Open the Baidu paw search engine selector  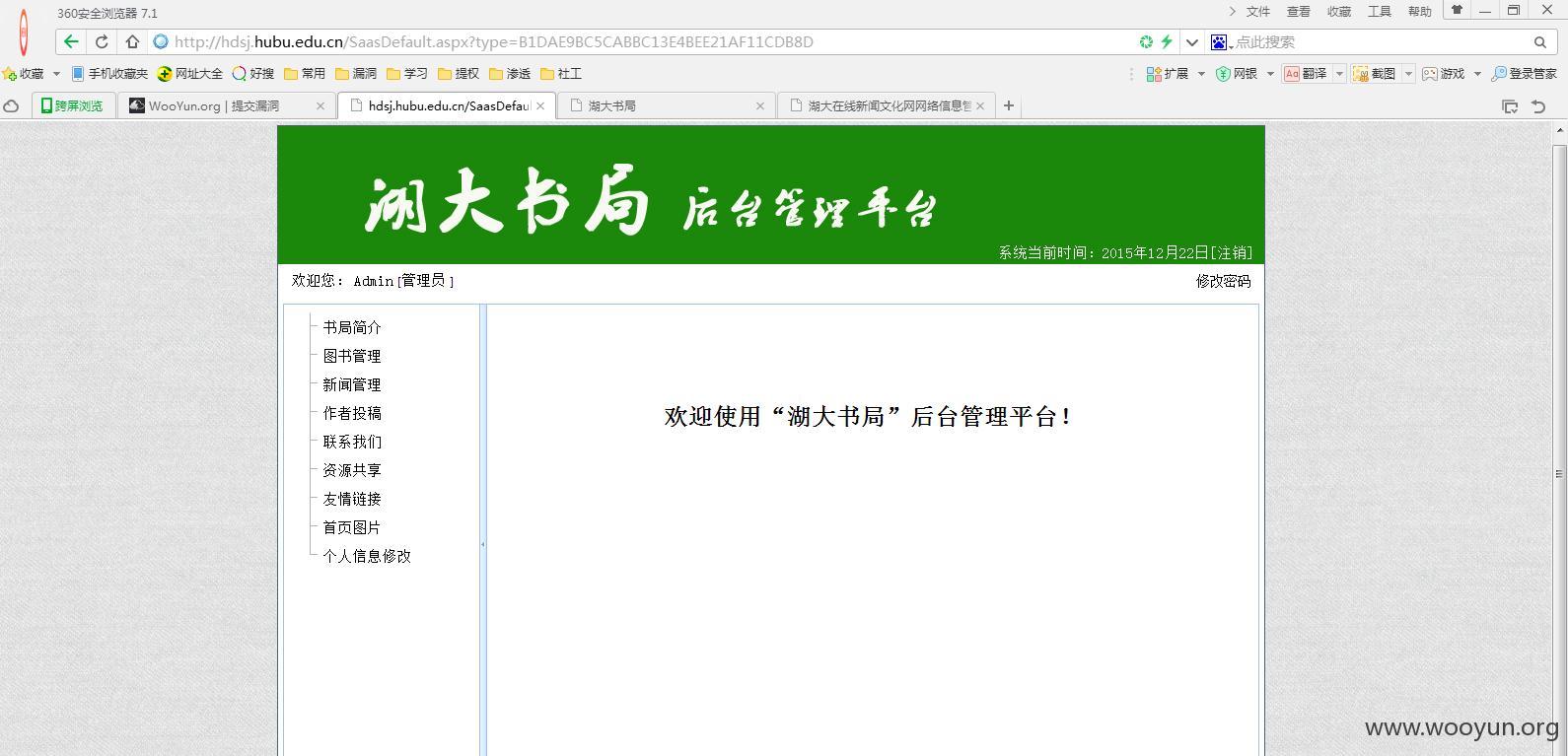(x=1221, y=41)
